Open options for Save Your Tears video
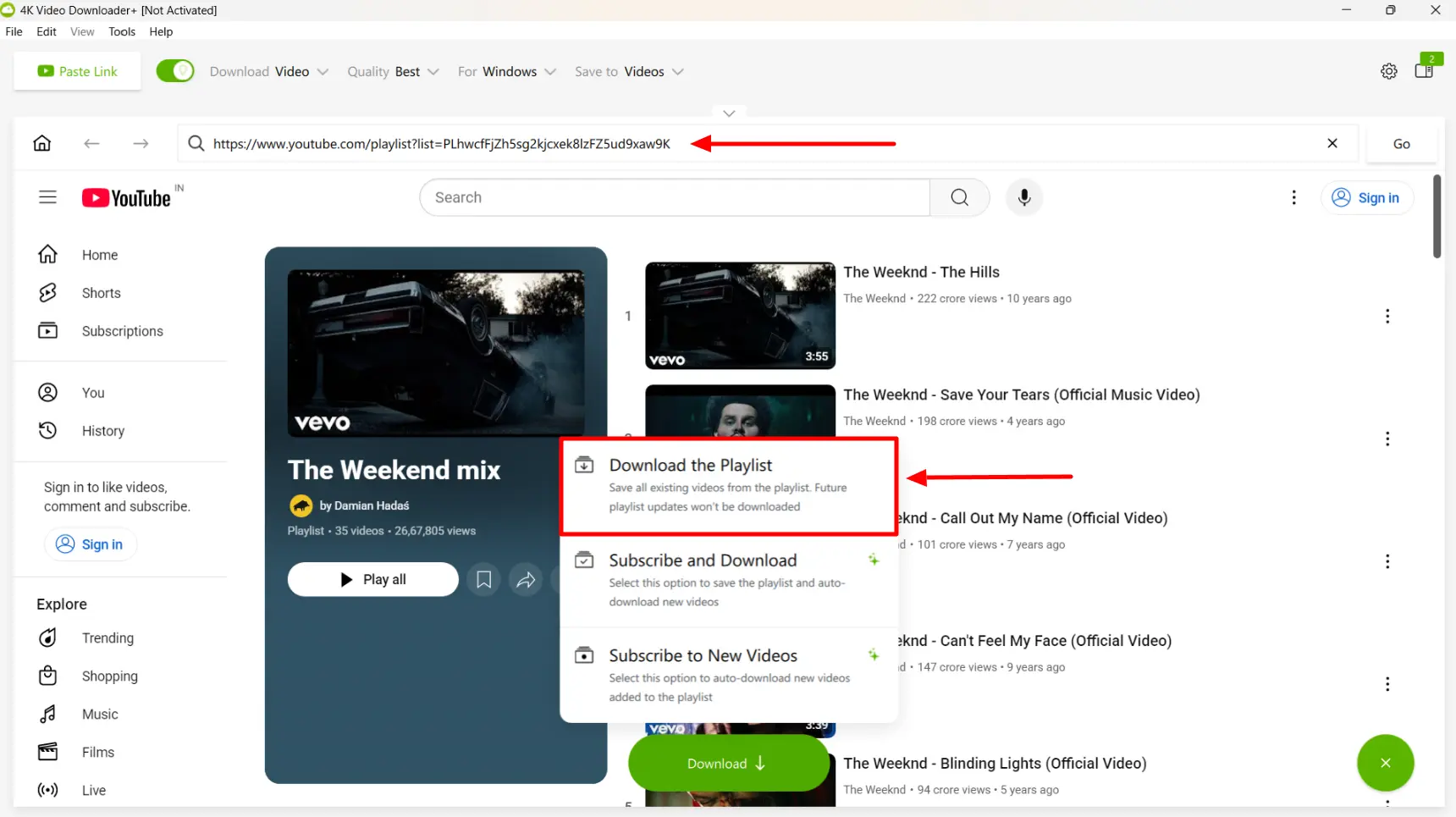 (1387, 439)
